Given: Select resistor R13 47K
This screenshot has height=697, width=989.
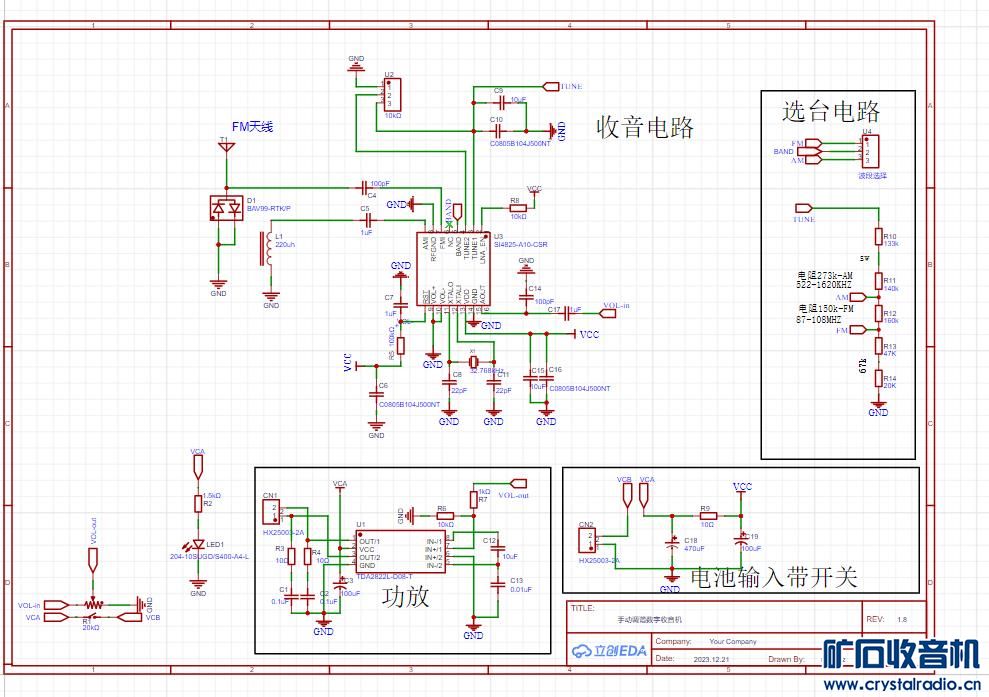Looking at the screenshot, I should (x=878, y=346).
